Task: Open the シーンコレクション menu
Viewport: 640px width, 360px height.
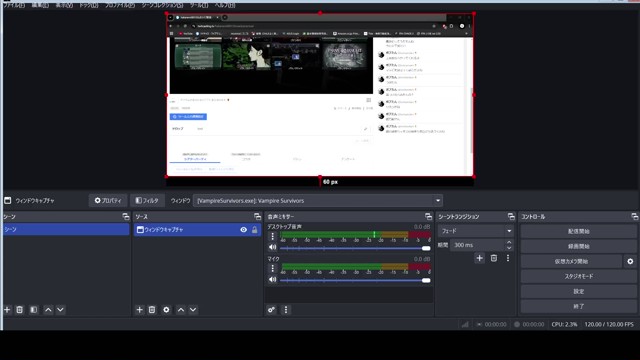Action: (162, 5)
